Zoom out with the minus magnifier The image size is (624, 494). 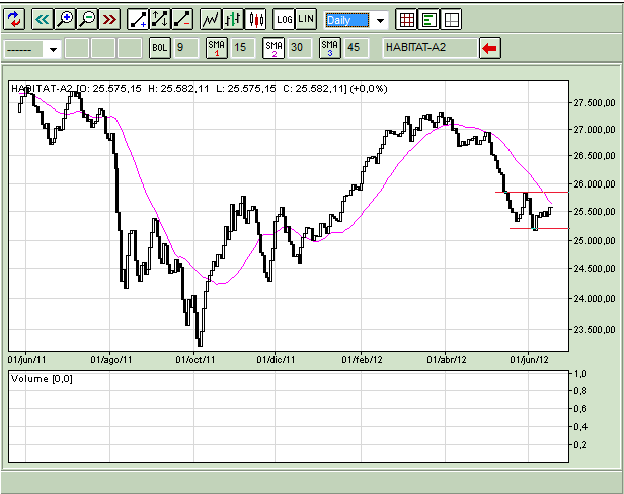click(88, 19)
